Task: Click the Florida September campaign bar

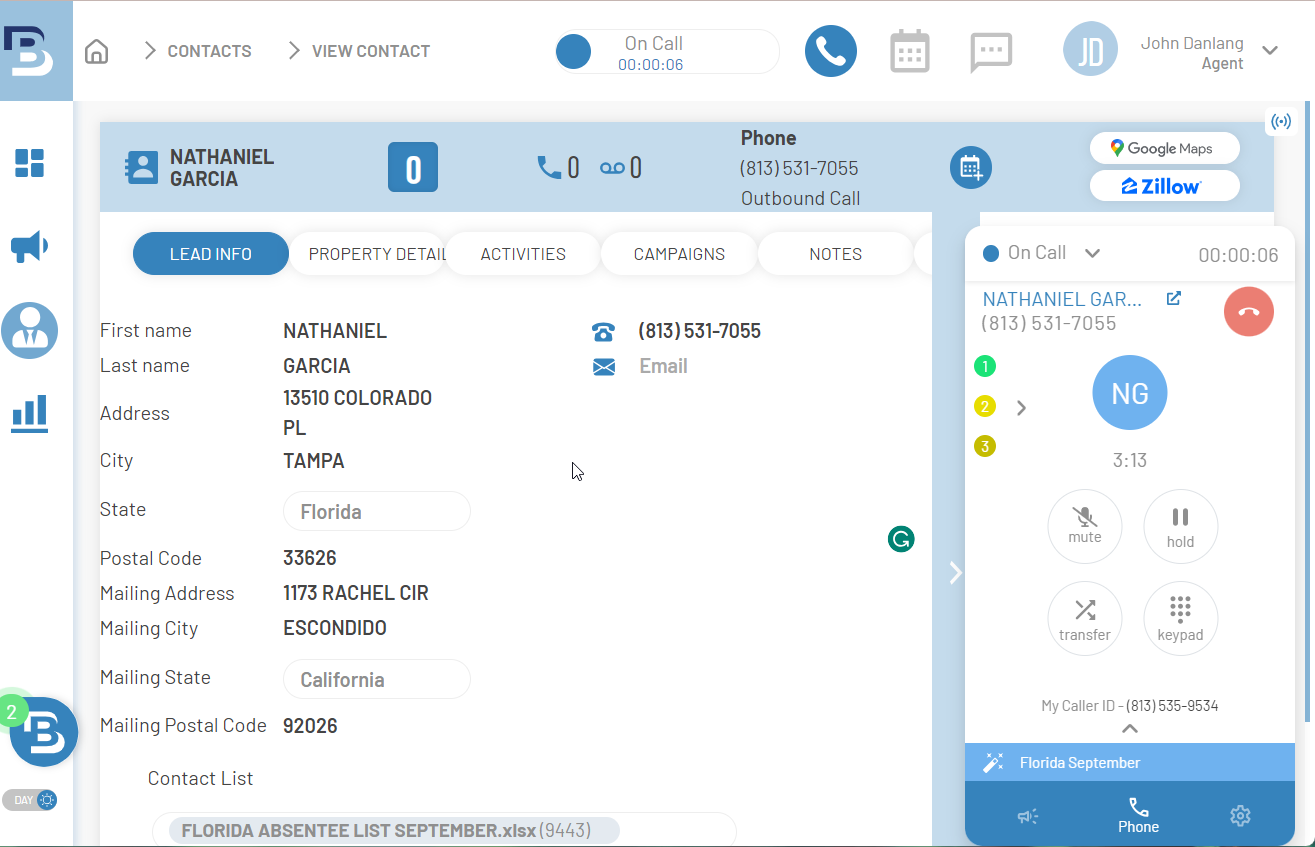Action: pos(1130,763)
